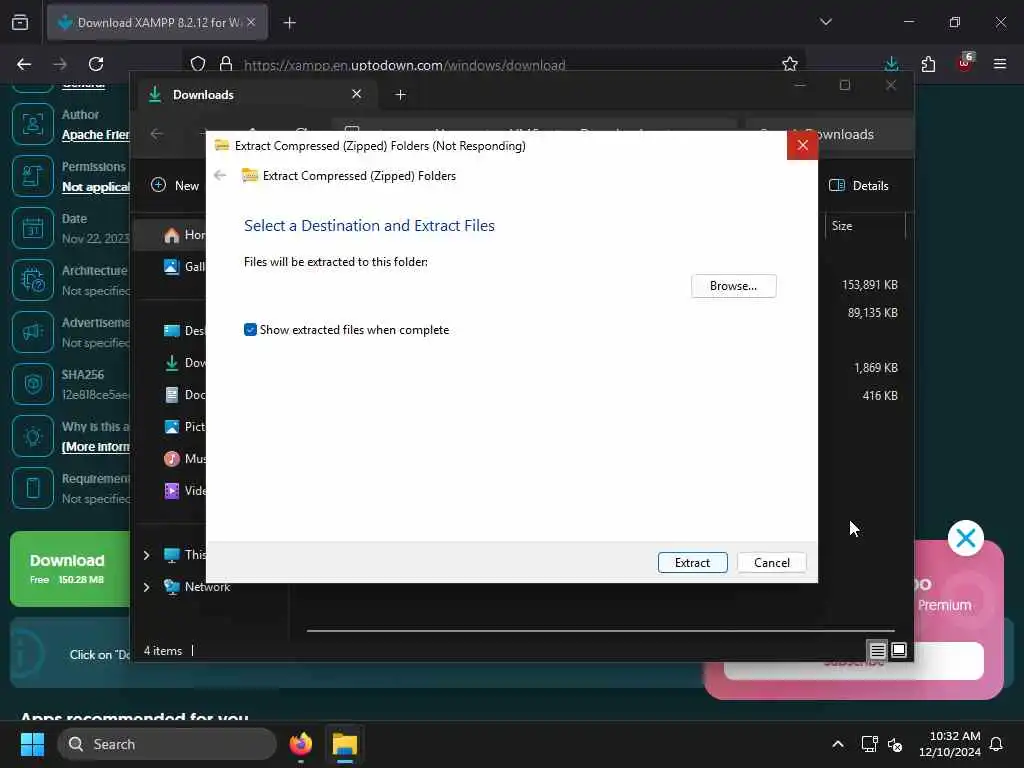Select the Downloads tab in File Explorer

[255, 95]
